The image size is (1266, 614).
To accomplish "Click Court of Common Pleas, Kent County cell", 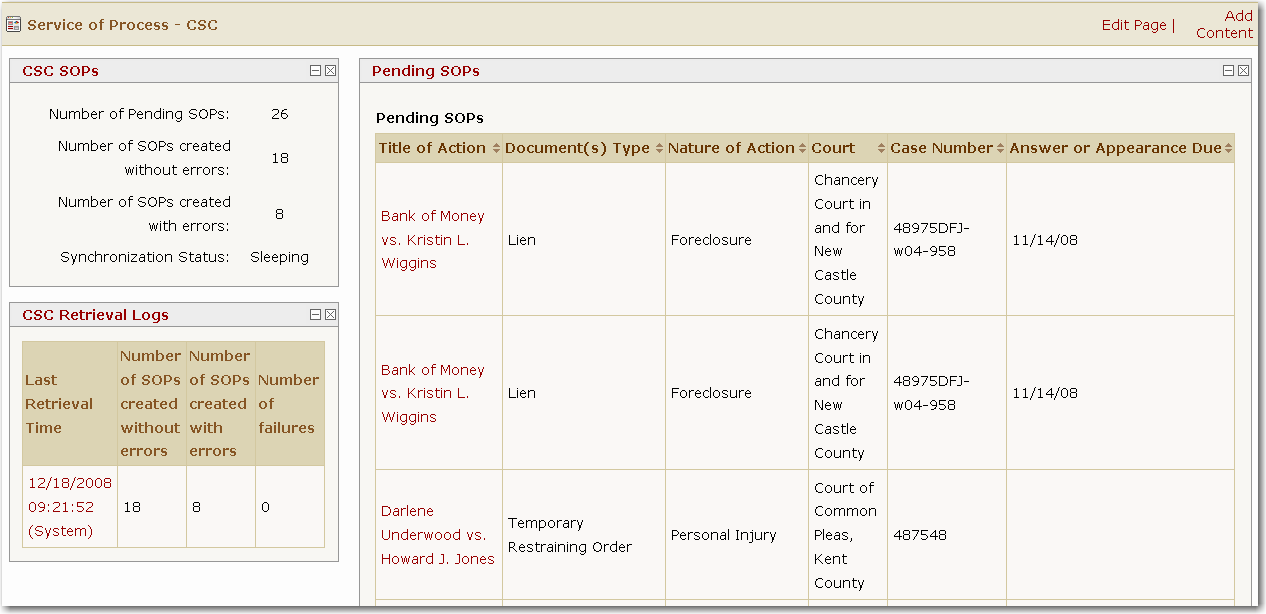I will coord(848,535).
